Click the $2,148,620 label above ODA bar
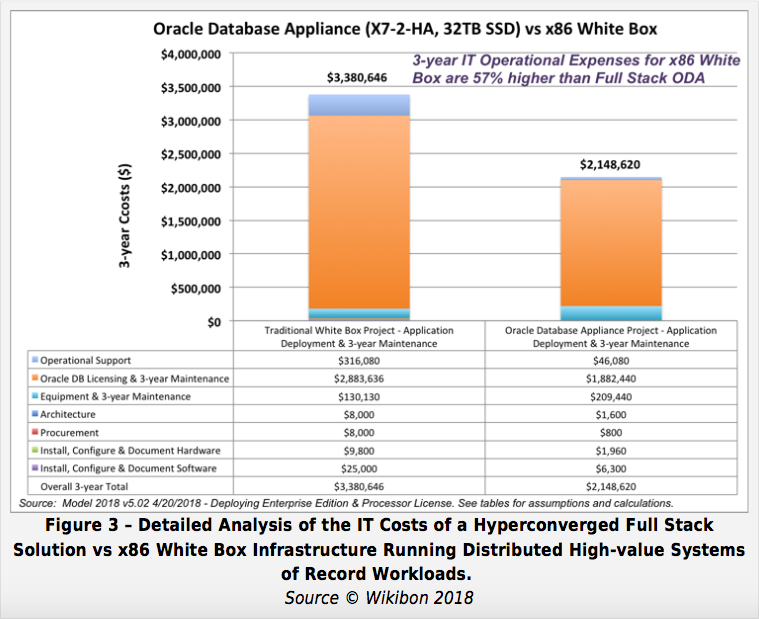This screenshot has width=759, height=619. coord(610,165)
